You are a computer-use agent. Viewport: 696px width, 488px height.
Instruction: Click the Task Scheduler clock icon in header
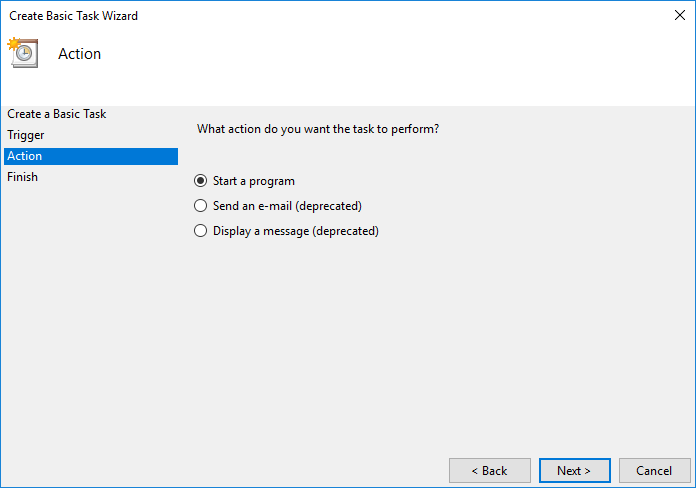23,53
